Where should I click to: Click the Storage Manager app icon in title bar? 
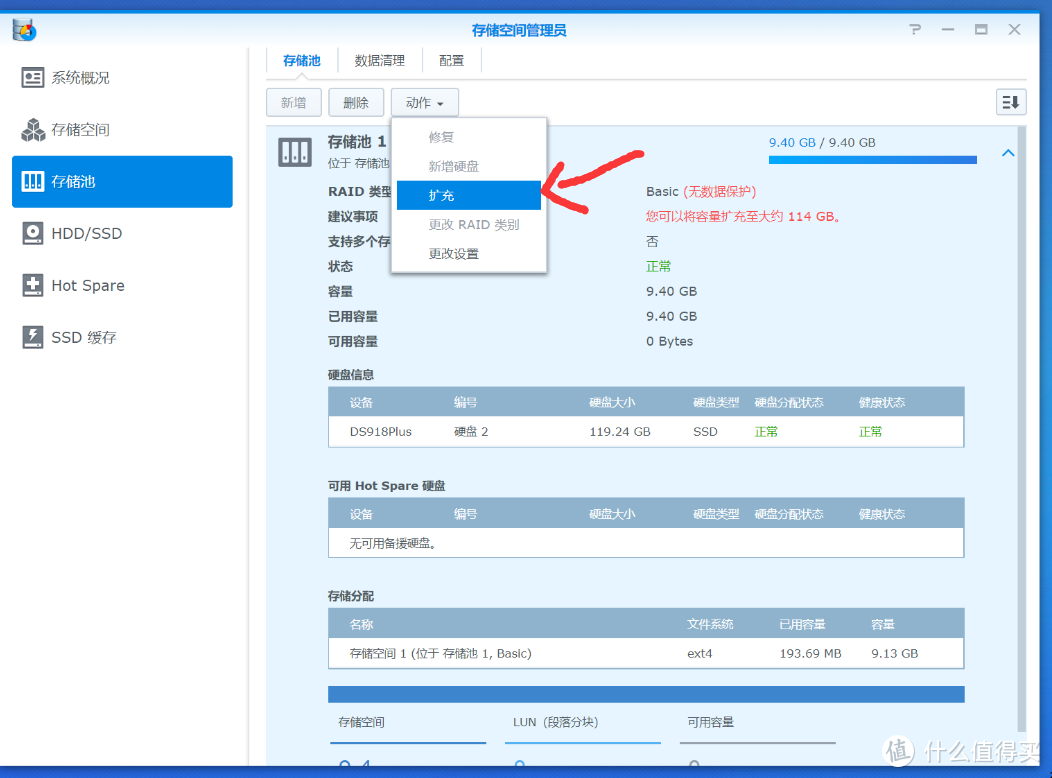click(x=24, y=30)
